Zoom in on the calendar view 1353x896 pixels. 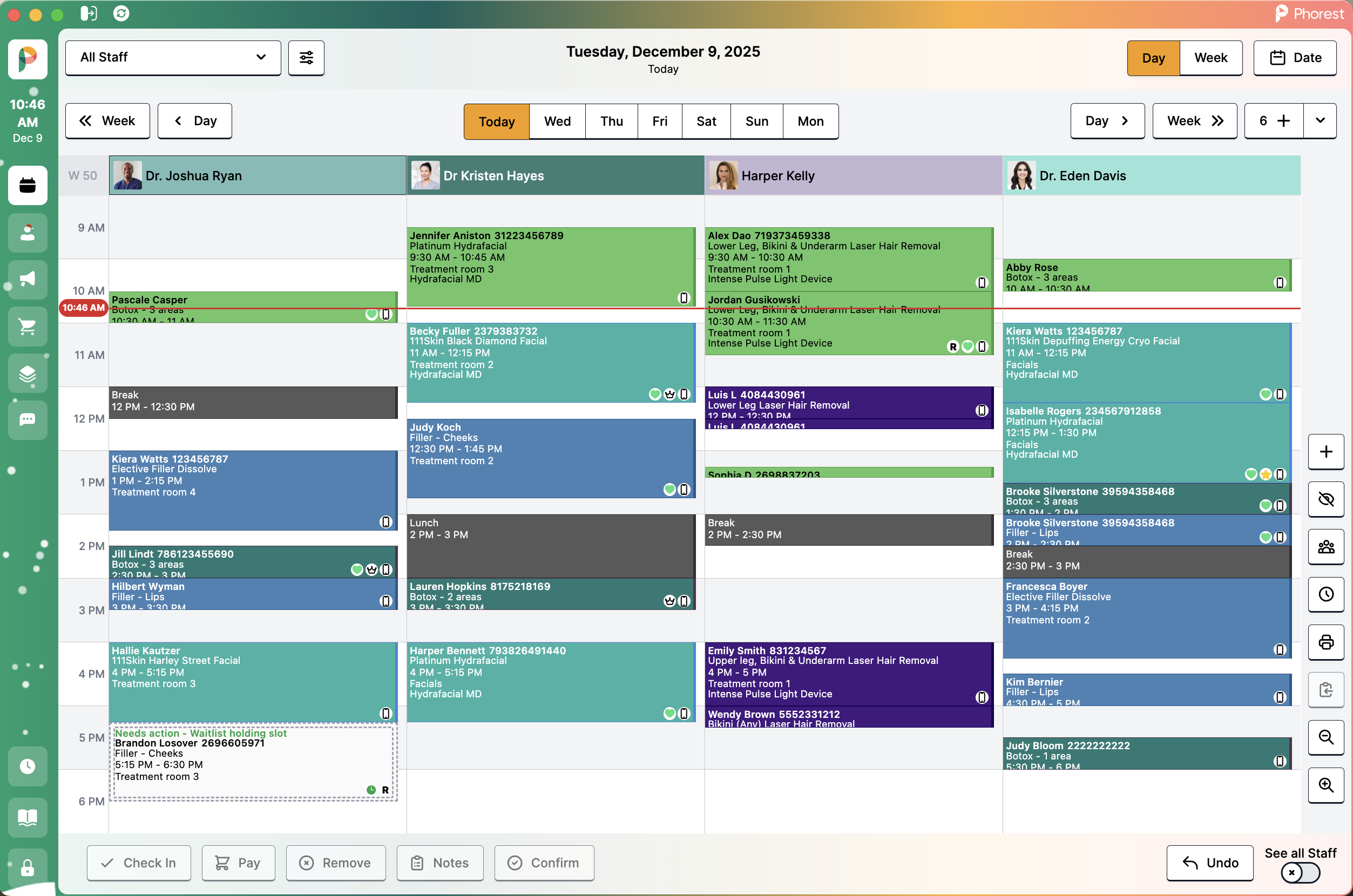pyautogui.click(x=1326, y=785)
